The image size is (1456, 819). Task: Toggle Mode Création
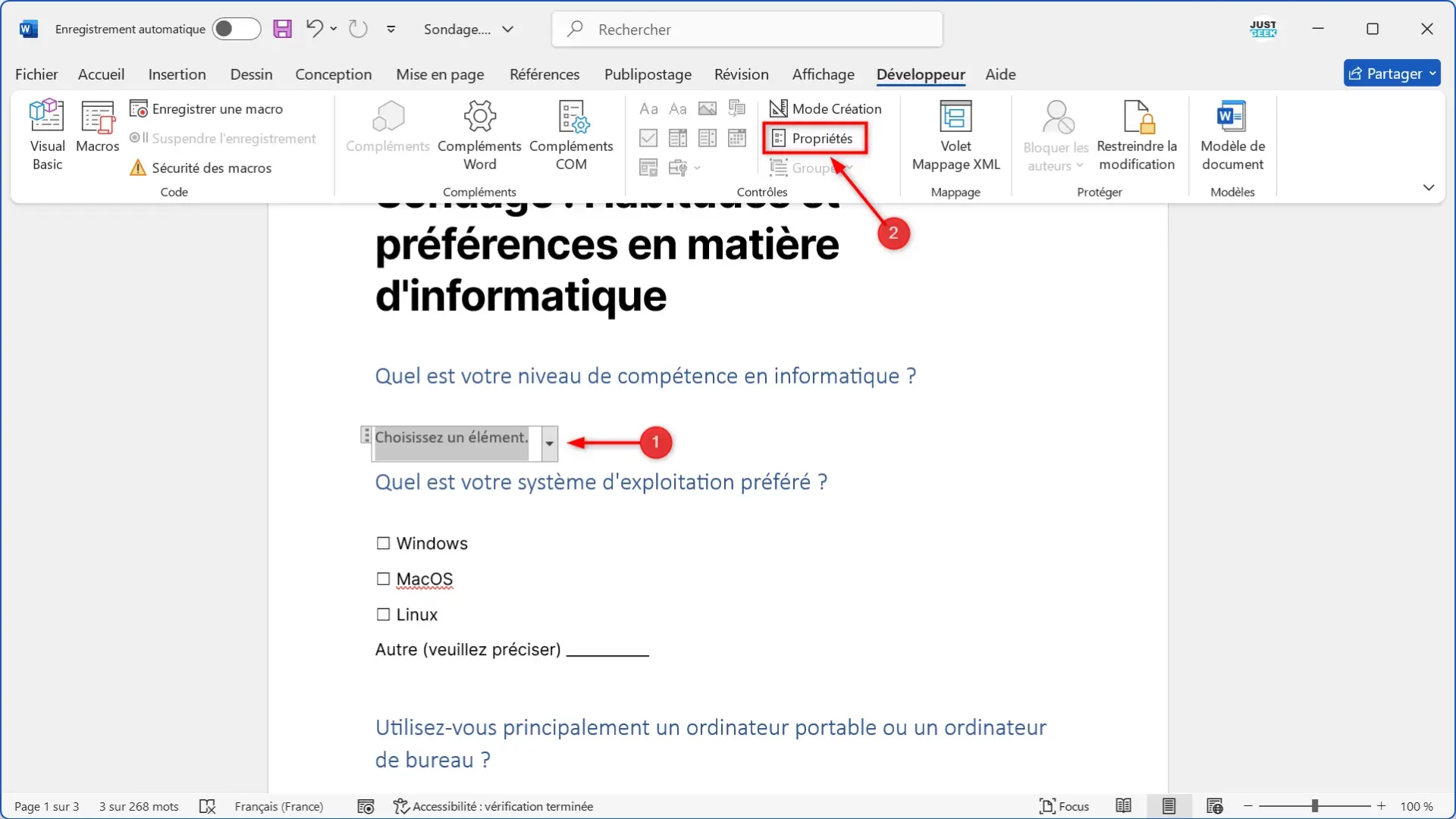coord(826,108)
